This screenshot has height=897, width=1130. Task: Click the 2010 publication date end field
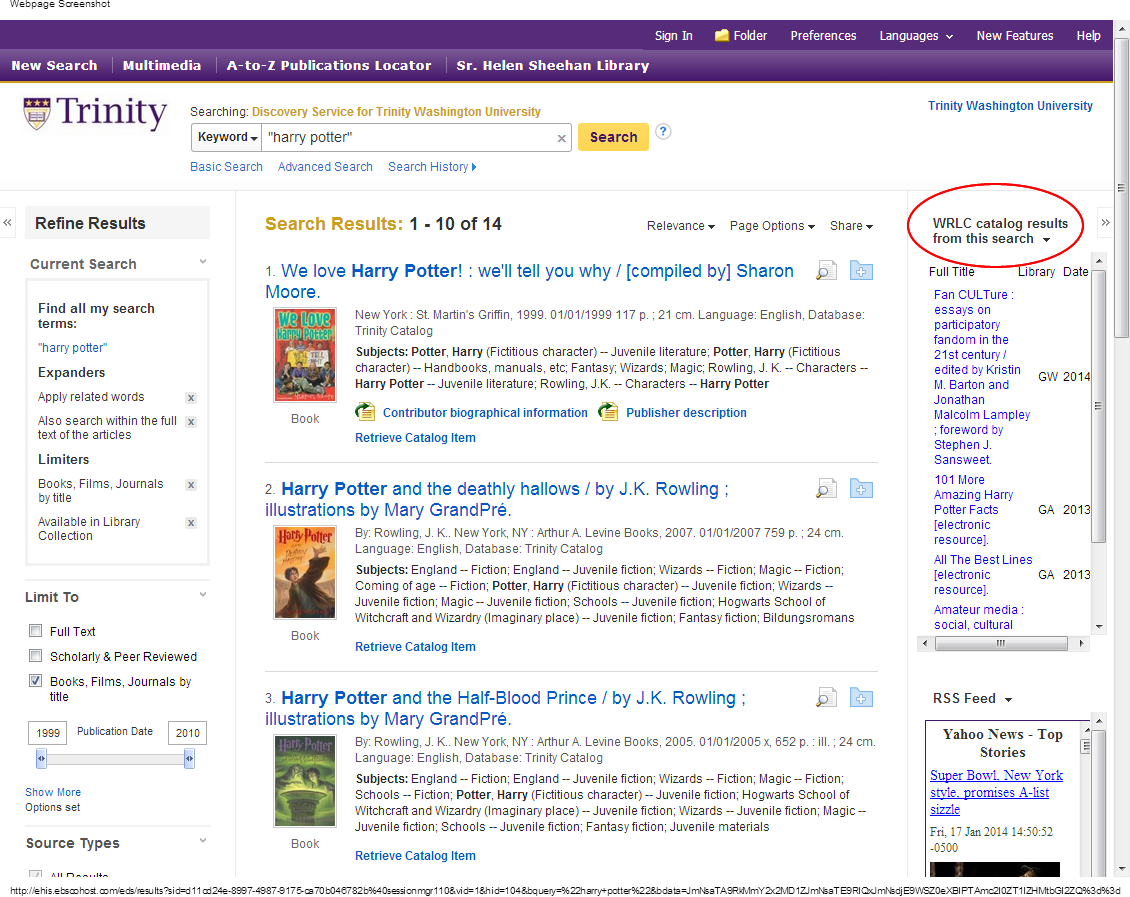187,733
